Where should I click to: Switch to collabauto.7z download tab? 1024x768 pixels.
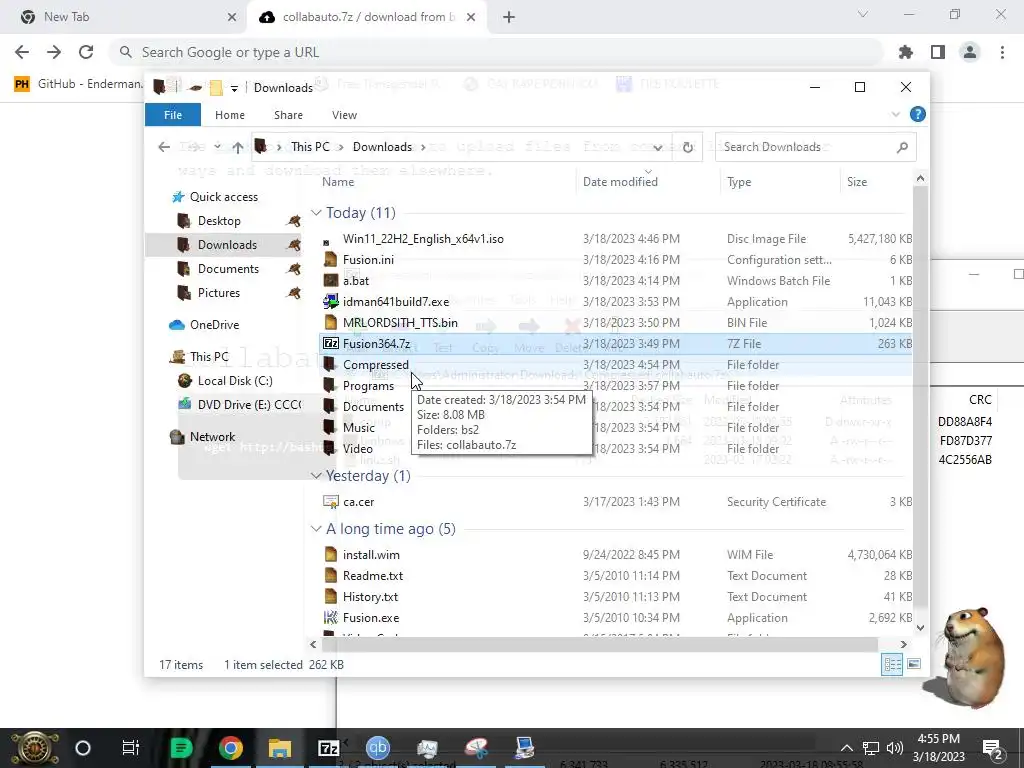[367, 17]
